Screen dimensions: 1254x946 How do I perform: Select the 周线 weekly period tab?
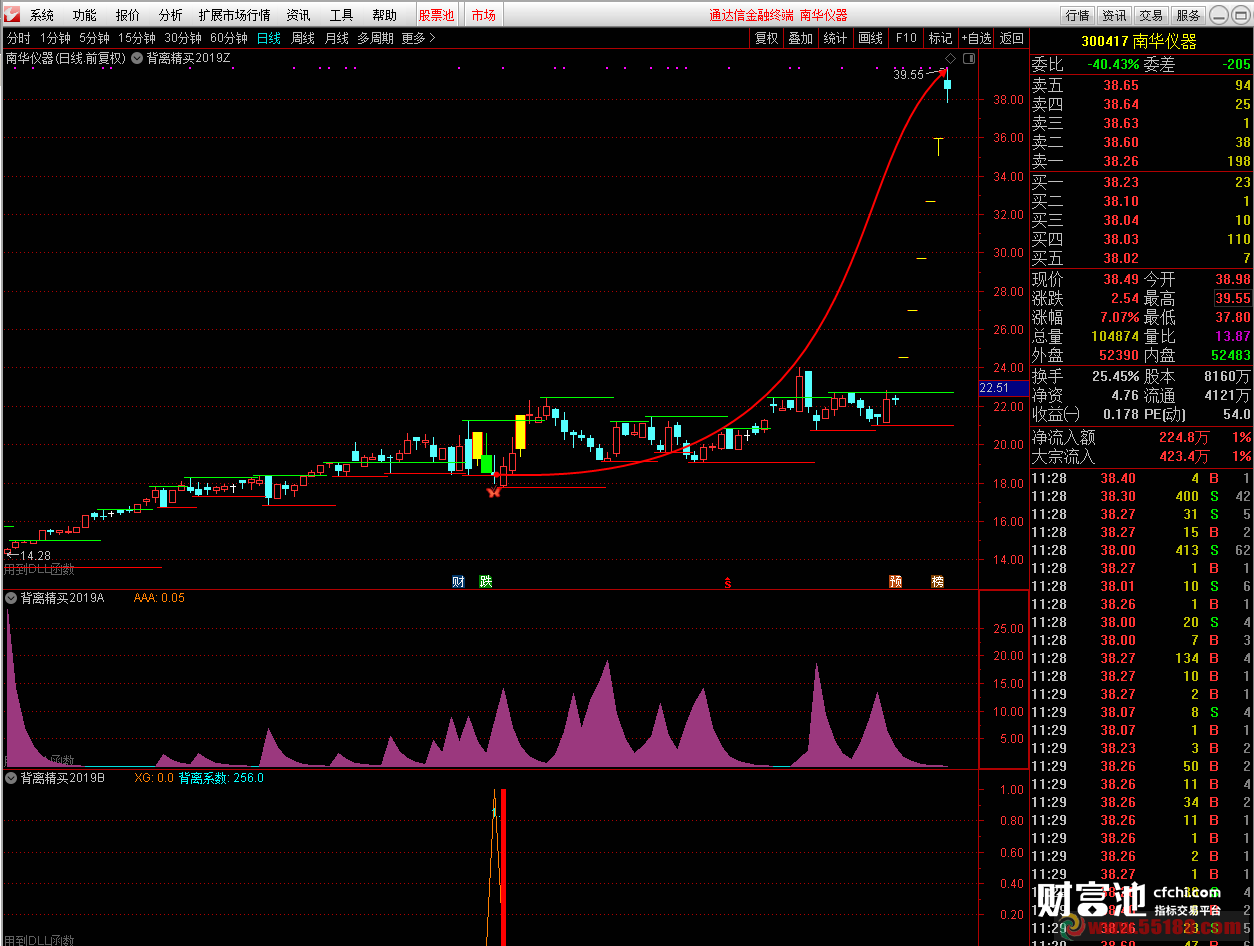[x=303, y=38]
